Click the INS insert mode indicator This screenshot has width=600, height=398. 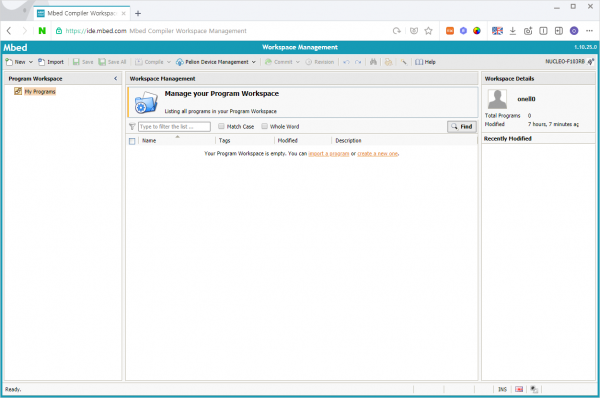click(502, 390)
